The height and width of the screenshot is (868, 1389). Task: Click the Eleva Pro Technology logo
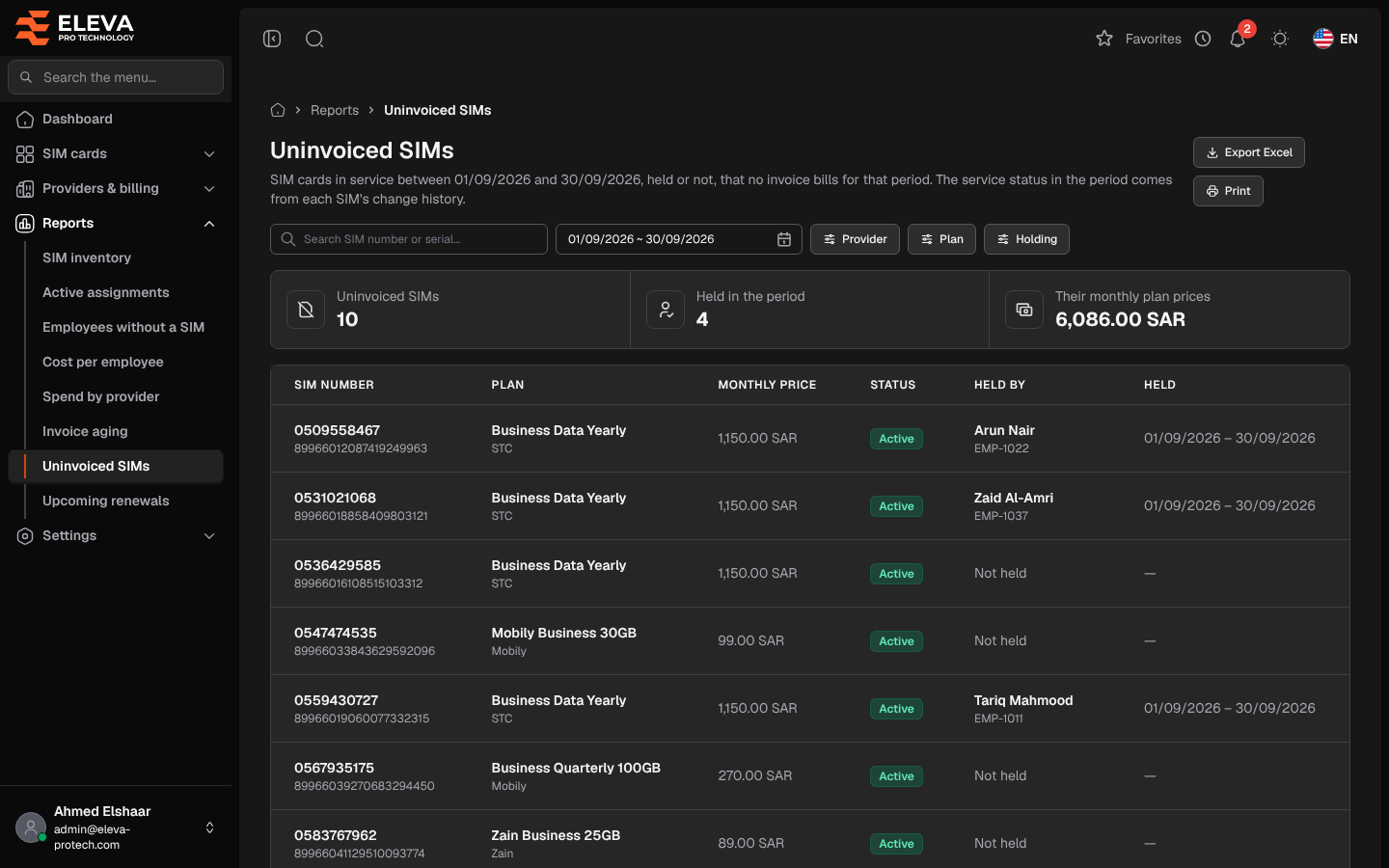[x=75, y=27]
